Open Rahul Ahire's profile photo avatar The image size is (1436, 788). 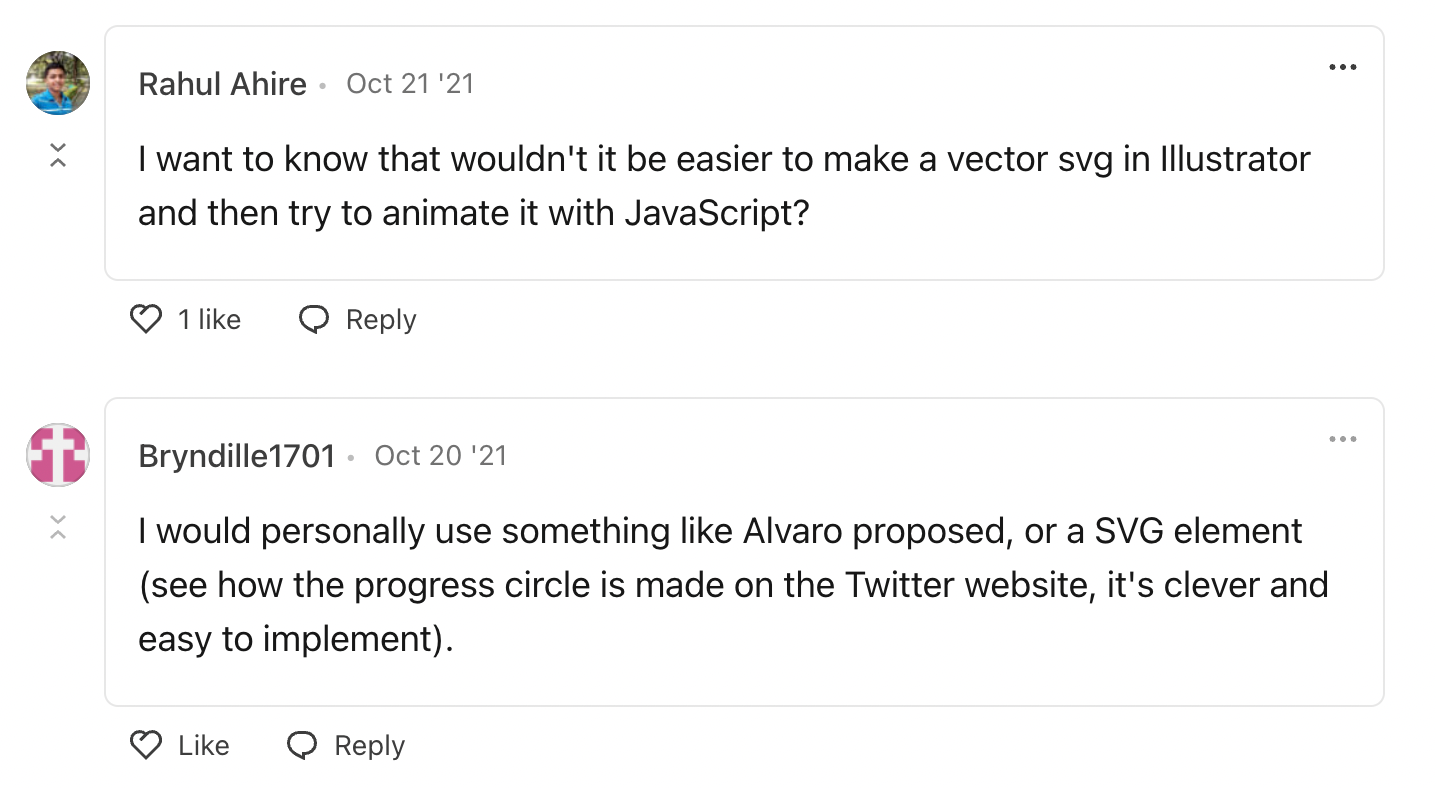(58, 83)
